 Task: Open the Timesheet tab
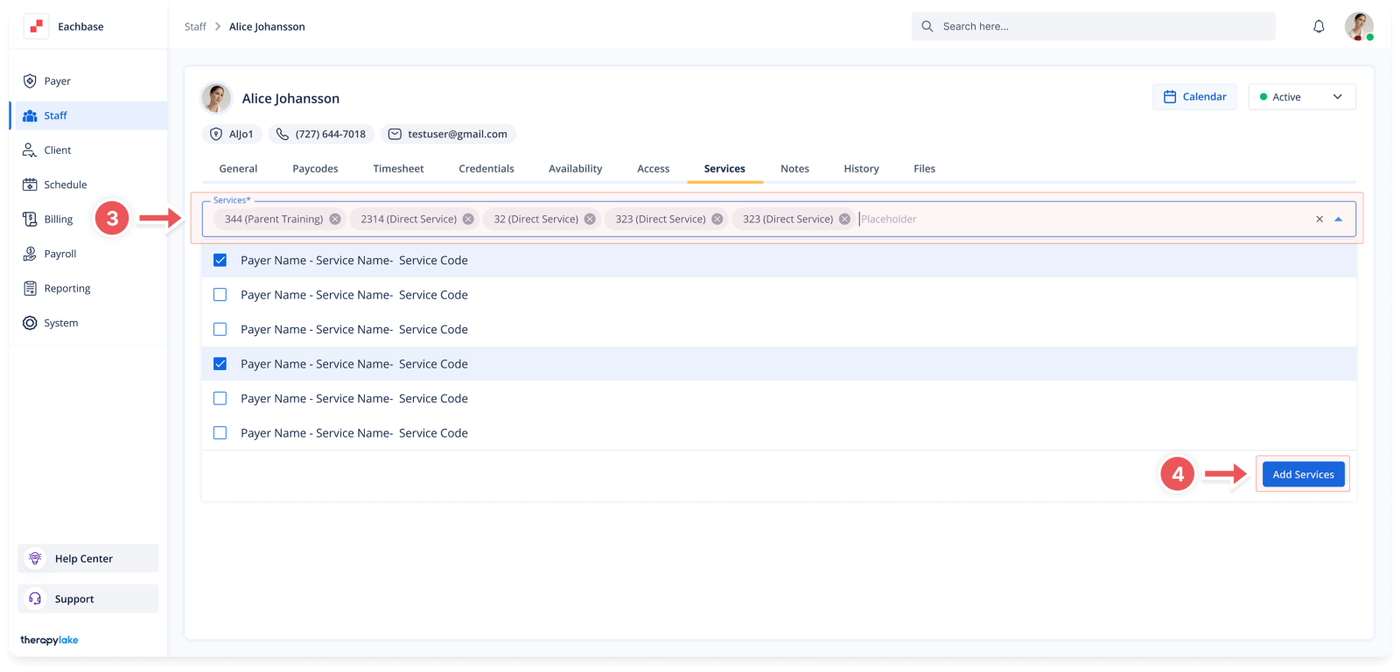tap(398, 169)
